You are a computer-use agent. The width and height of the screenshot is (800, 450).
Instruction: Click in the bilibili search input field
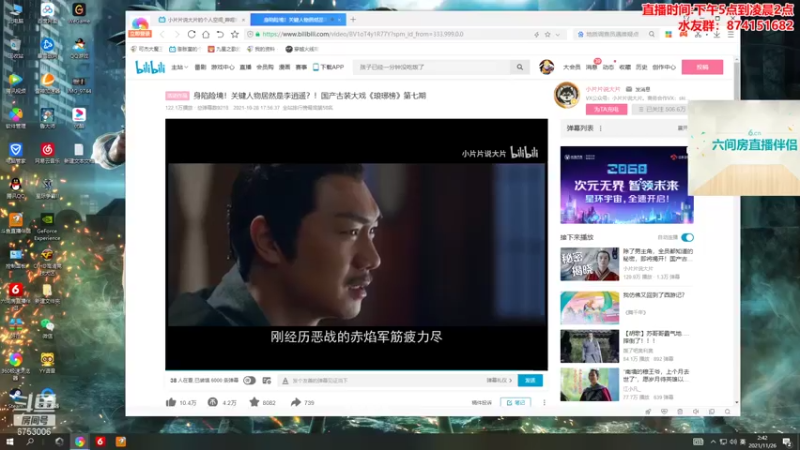433,67
